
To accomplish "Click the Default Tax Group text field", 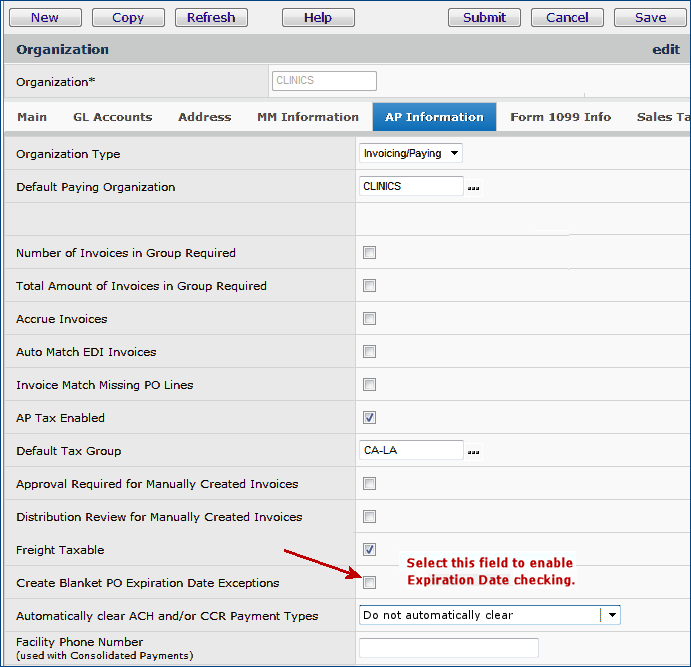I will (x=410, y=451).
